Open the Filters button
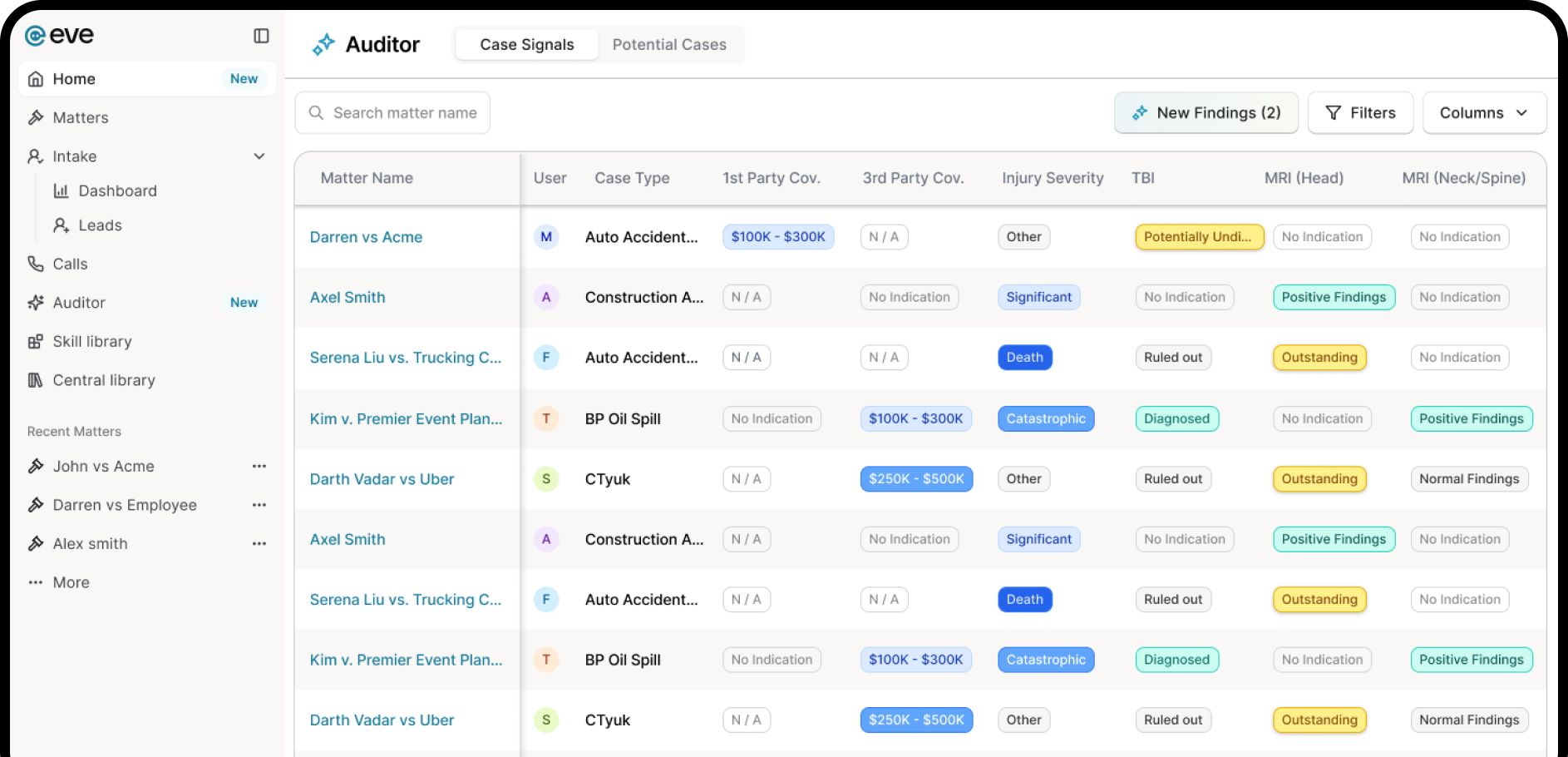The width and height of the screenshot is (1568, 757). pos(1360,113)
